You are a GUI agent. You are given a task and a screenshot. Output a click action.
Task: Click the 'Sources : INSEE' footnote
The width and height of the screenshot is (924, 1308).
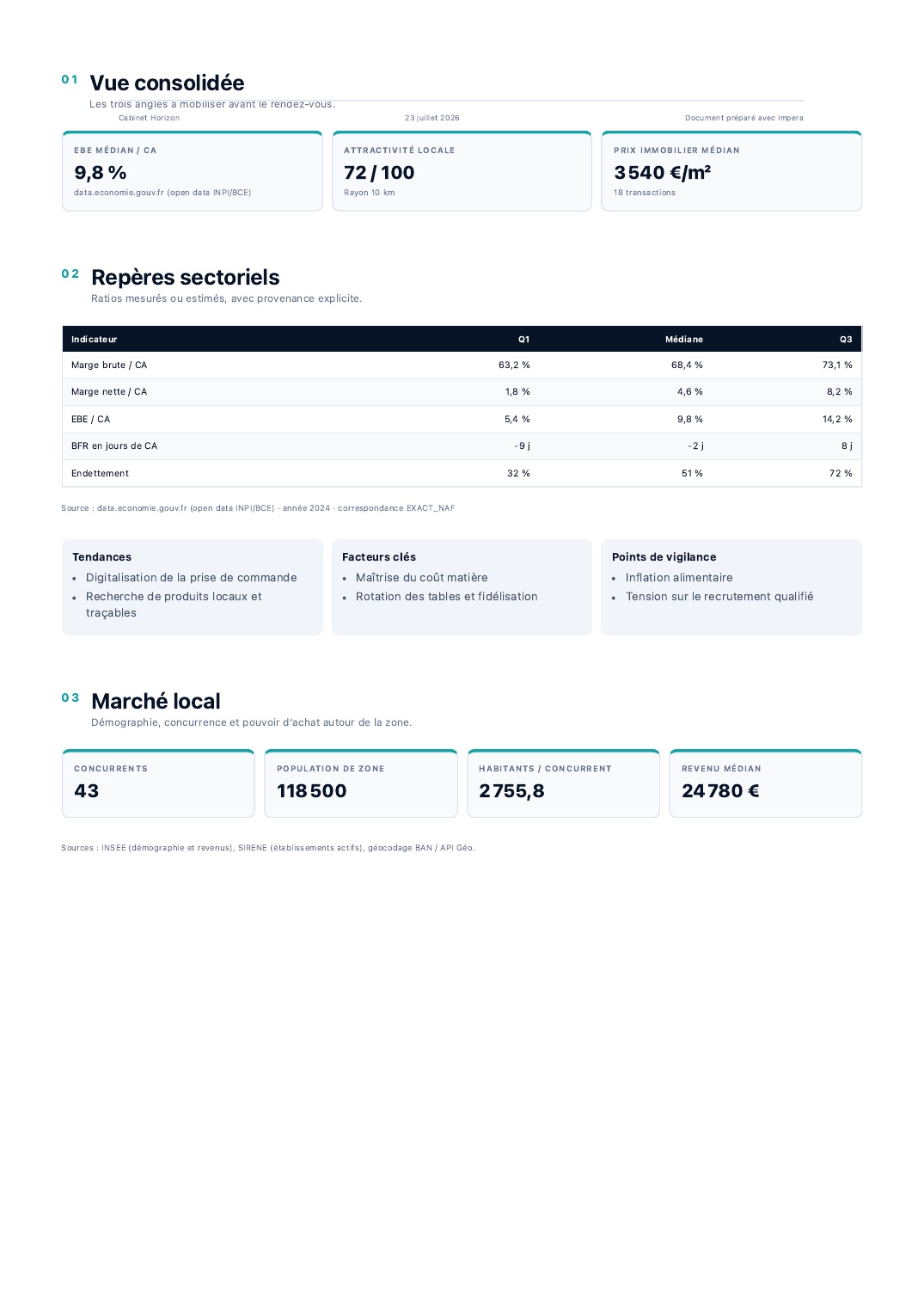point(267,848)
